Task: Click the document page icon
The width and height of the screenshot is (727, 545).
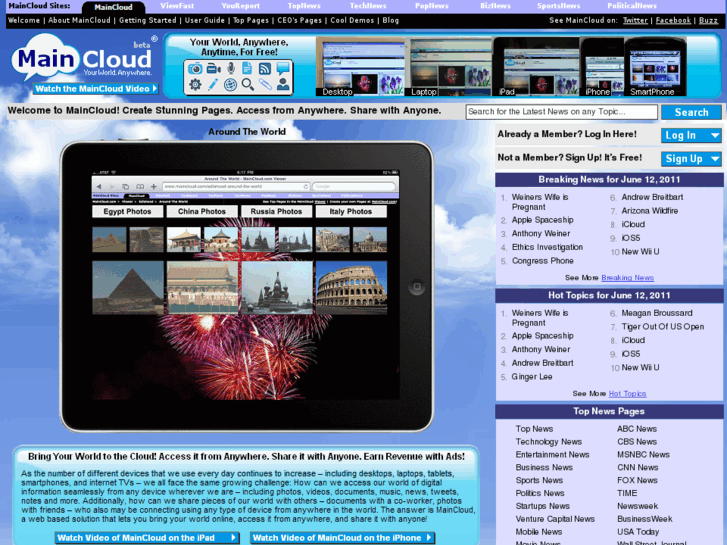Action: pyautogui.click(x=247, y=69)
